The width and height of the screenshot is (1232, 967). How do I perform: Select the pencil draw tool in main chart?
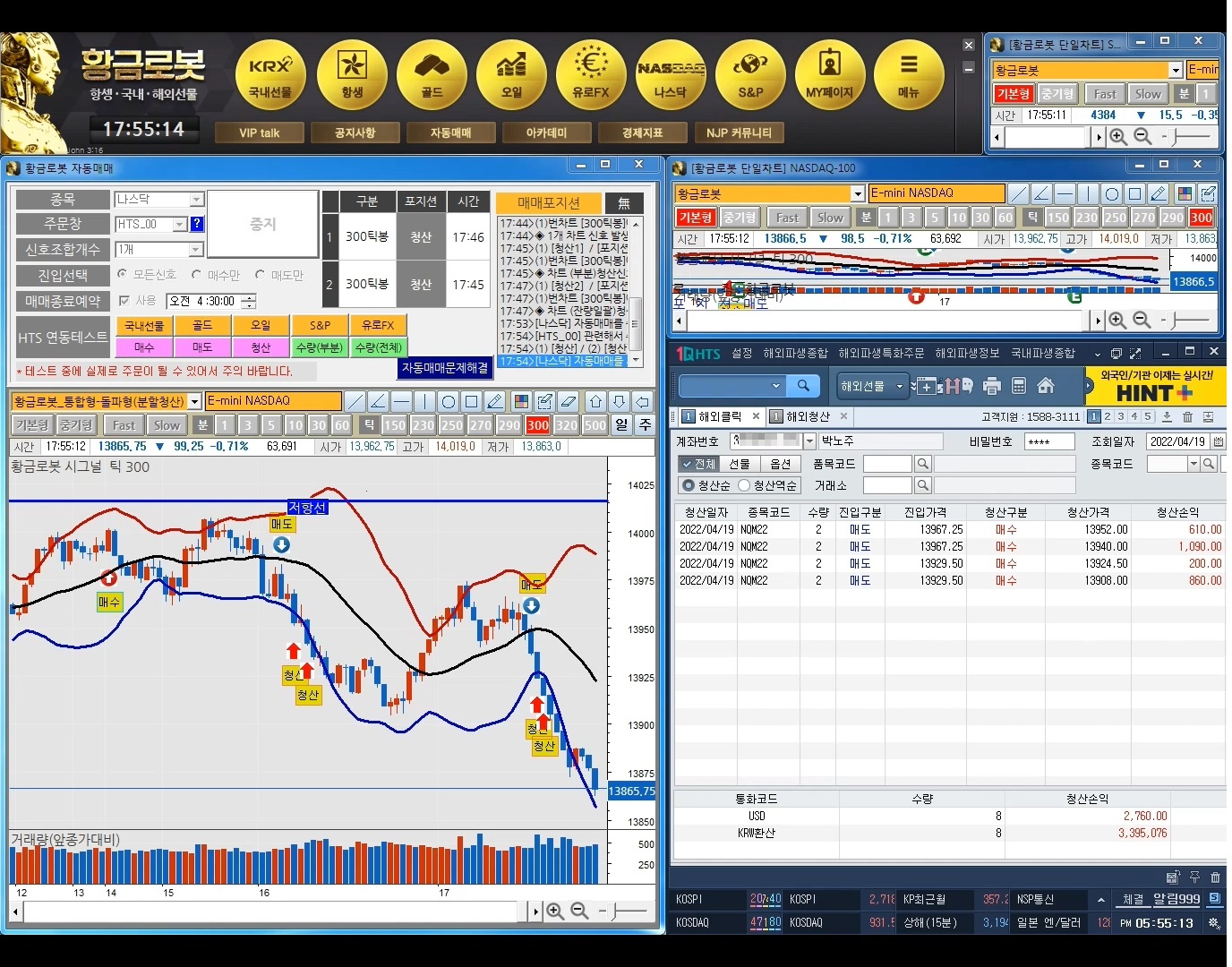(495, 401)
